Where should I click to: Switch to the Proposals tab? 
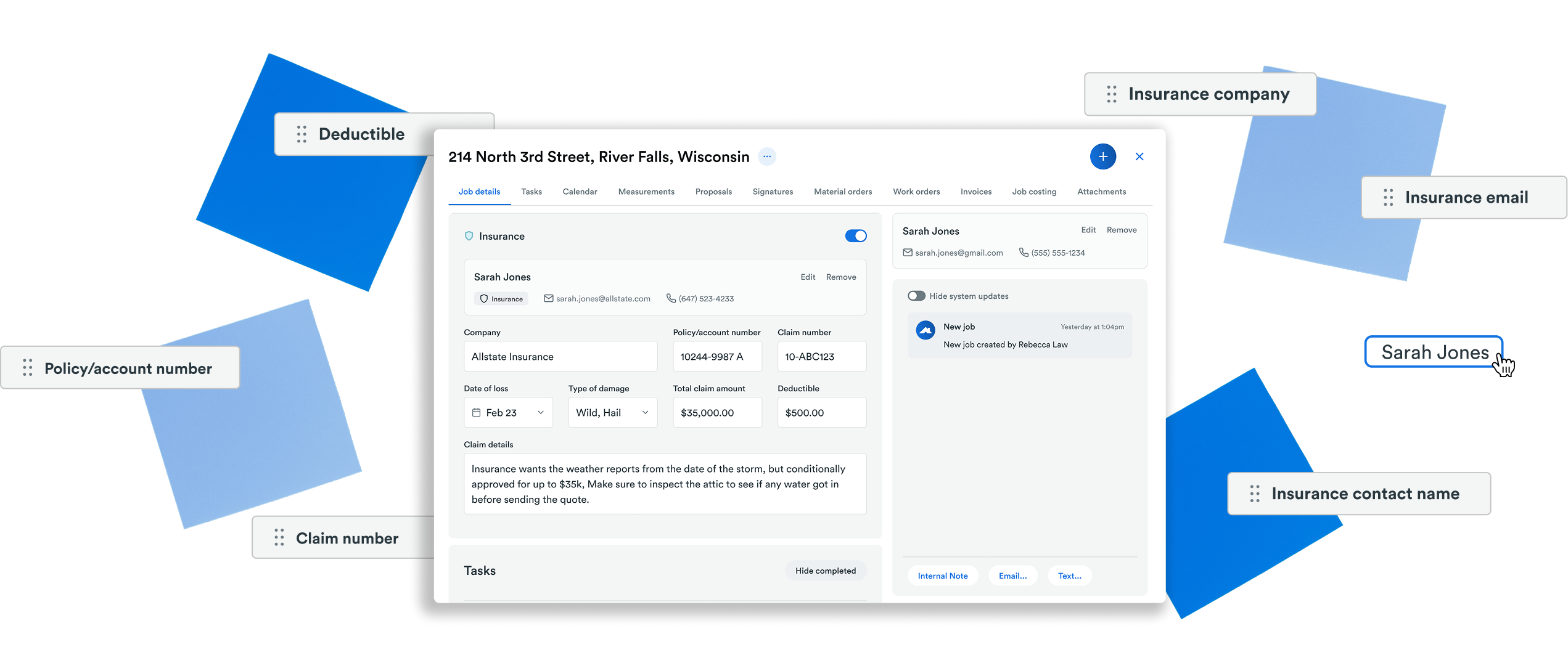[713, 192]
